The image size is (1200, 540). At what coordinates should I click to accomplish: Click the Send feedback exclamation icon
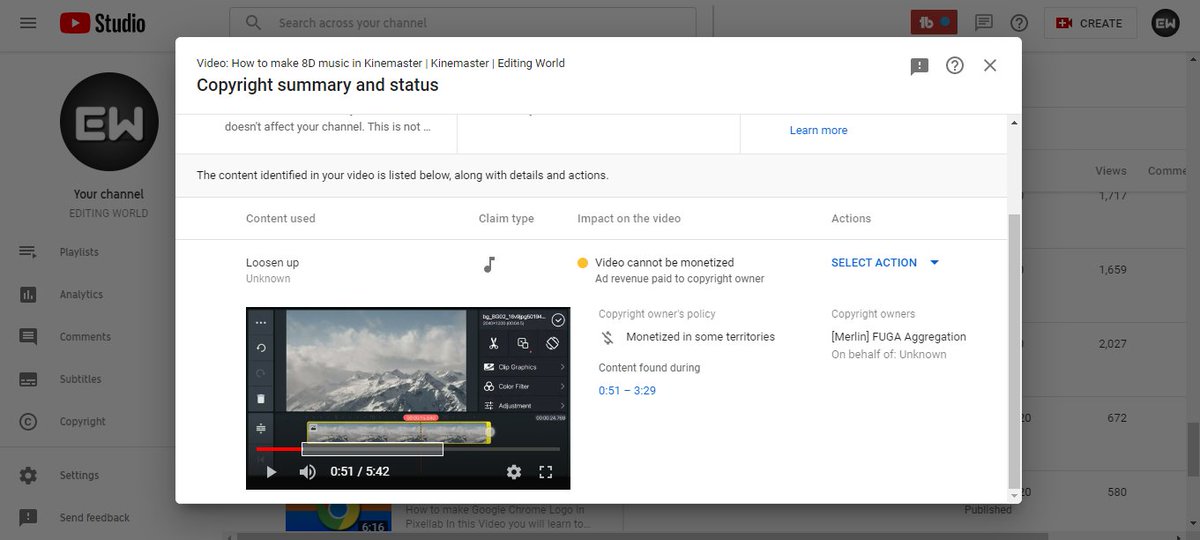(28, 517)
